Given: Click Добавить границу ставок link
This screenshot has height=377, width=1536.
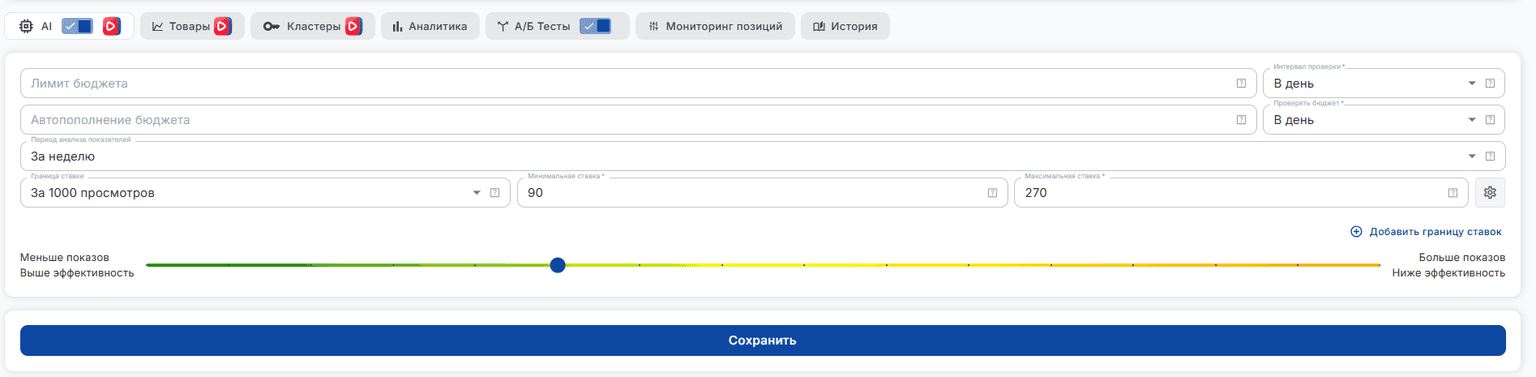Looking at the screenshot, I should 1426,232.
